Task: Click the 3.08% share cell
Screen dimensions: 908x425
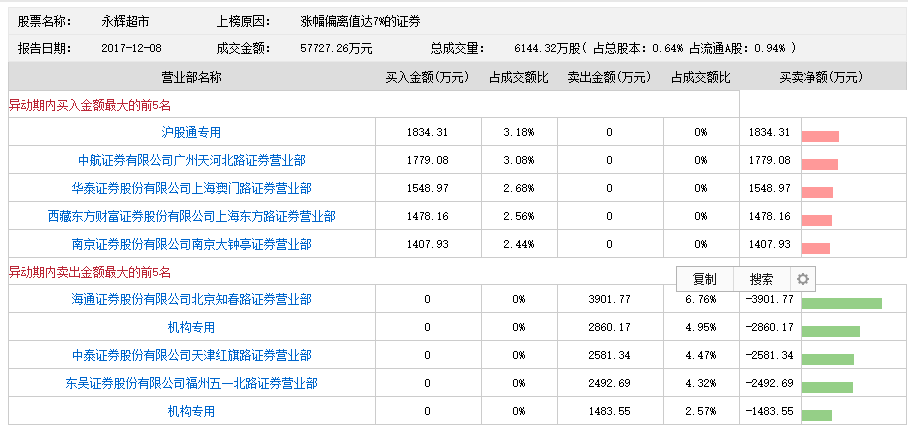Action: [x=518, y=160]
